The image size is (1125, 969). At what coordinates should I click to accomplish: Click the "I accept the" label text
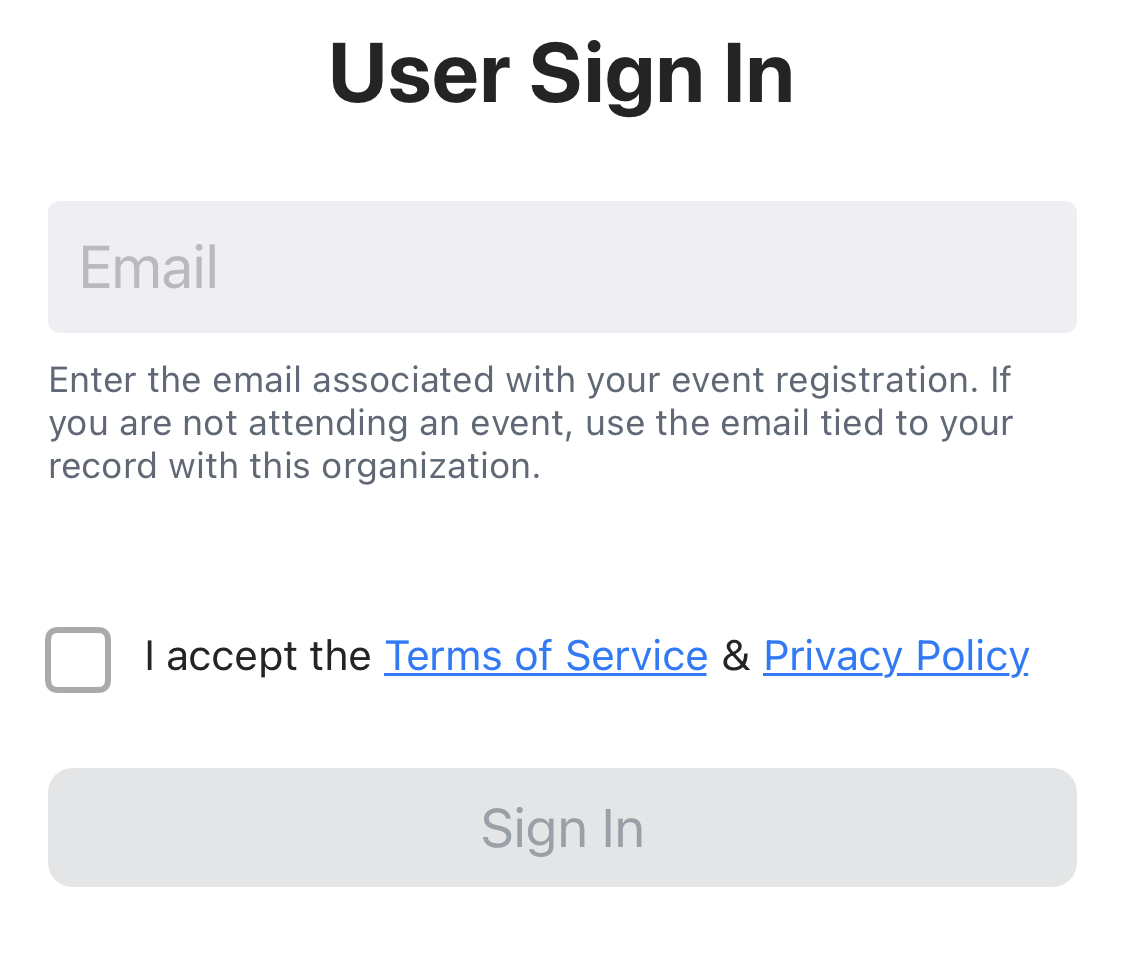(257, 656)
